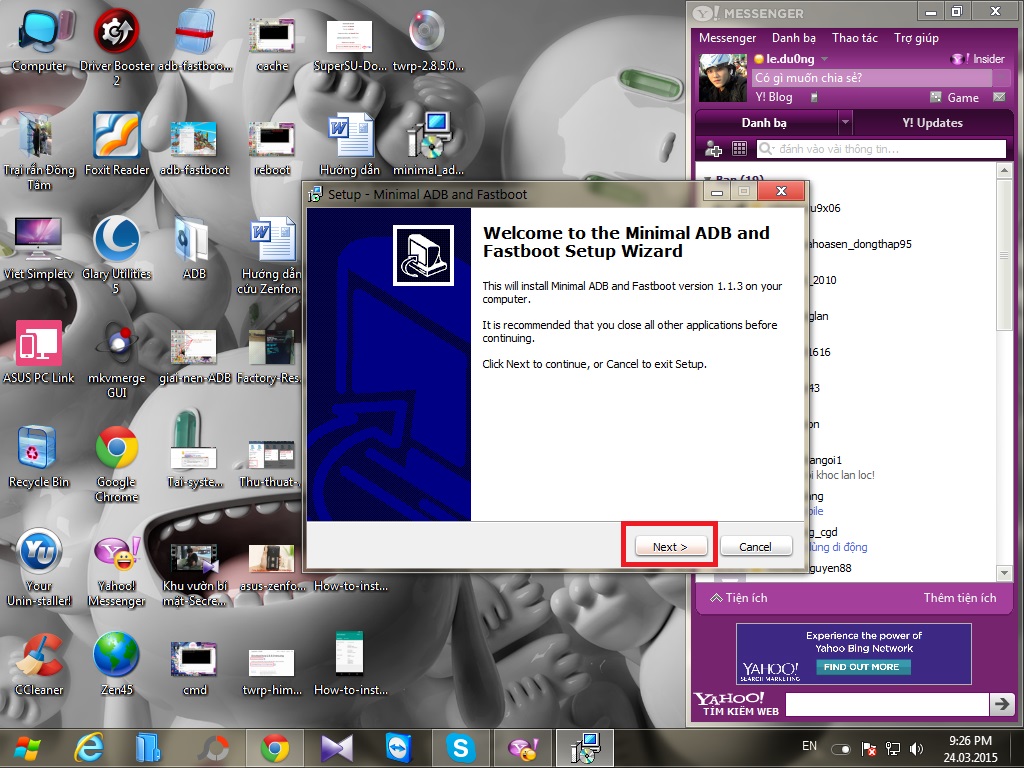Select the twrp-2.8.5.0 disc image icon

pos(428,40)
